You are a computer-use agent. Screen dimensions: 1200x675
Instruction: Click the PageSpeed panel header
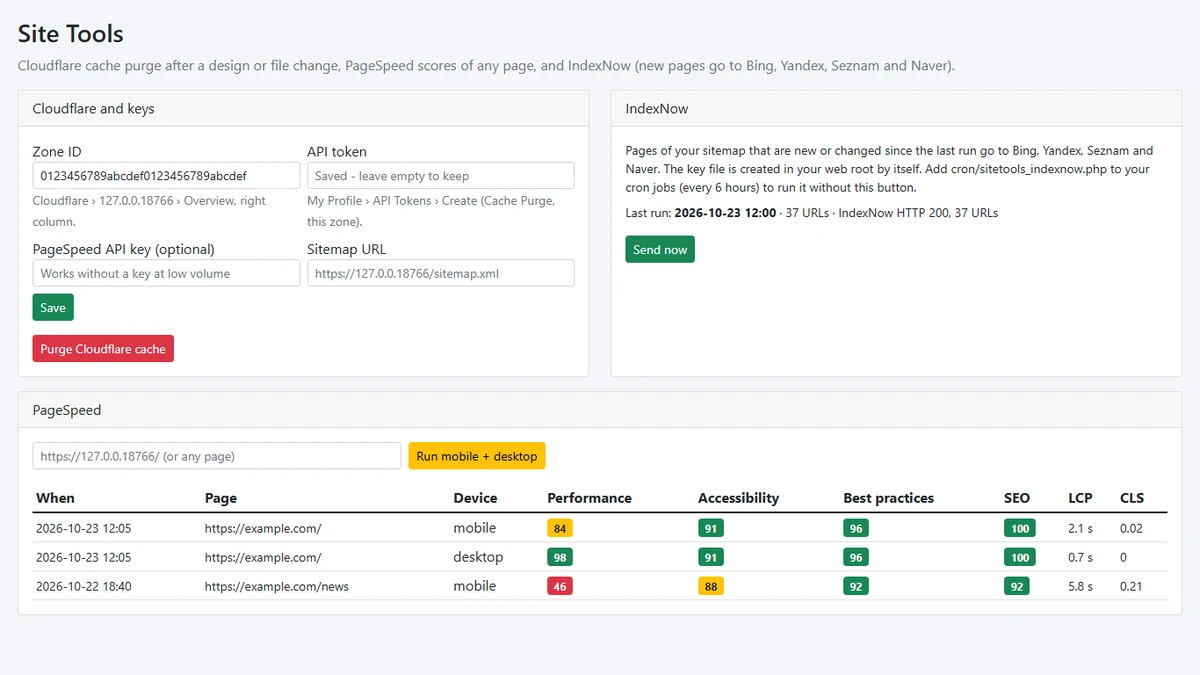point(600,410)
